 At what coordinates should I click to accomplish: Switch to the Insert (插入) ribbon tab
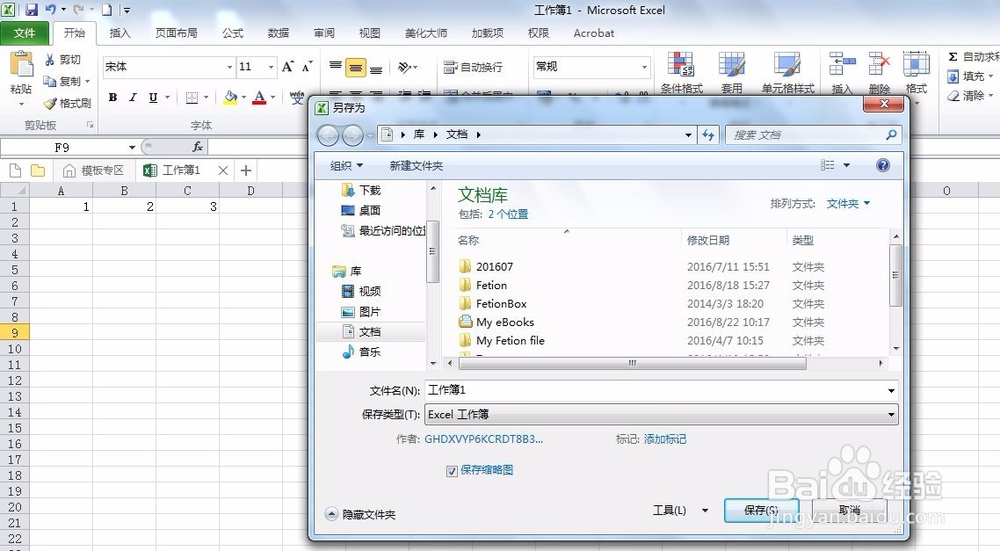click(x=119, y=33)
